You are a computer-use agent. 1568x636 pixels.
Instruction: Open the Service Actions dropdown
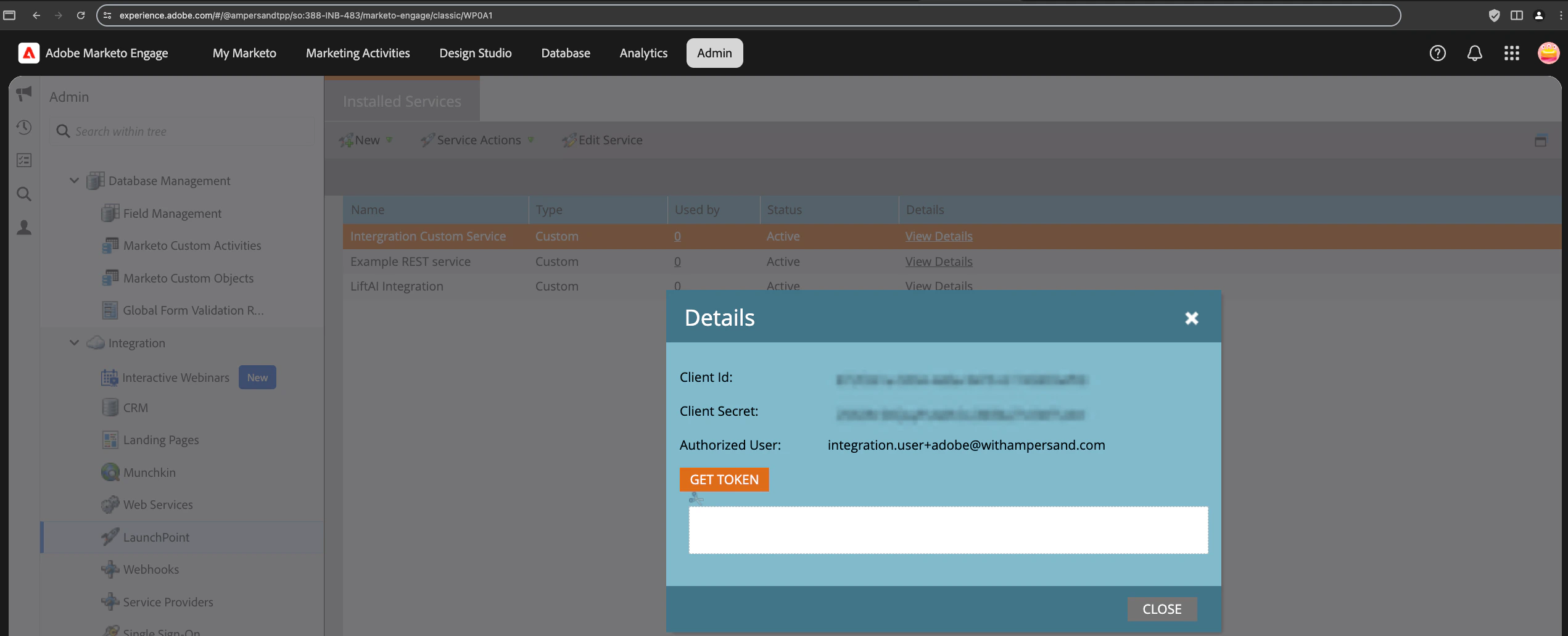pyautogui.click(x=477, y=140)
